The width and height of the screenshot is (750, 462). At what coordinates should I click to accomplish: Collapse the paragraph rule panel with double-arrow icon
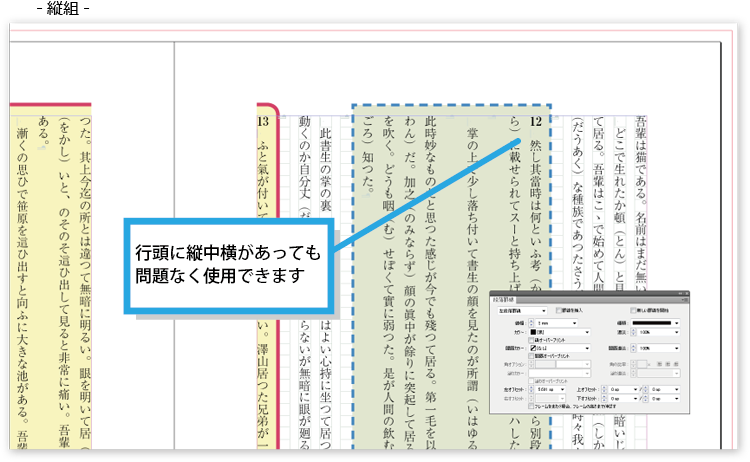680,293
